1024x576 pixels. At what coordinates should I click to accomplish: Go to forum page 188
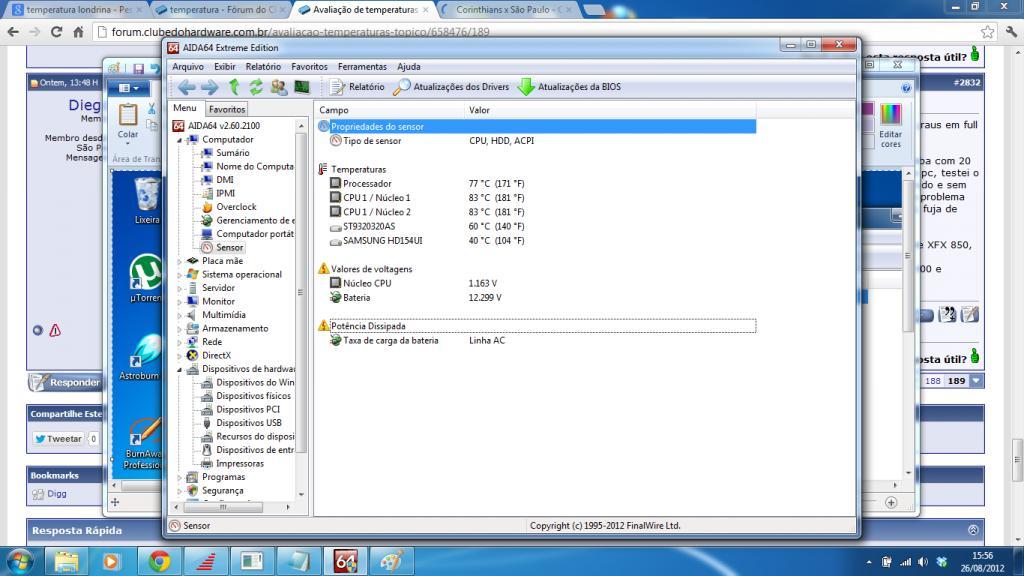pyautogui.click(x=933, y=381)
